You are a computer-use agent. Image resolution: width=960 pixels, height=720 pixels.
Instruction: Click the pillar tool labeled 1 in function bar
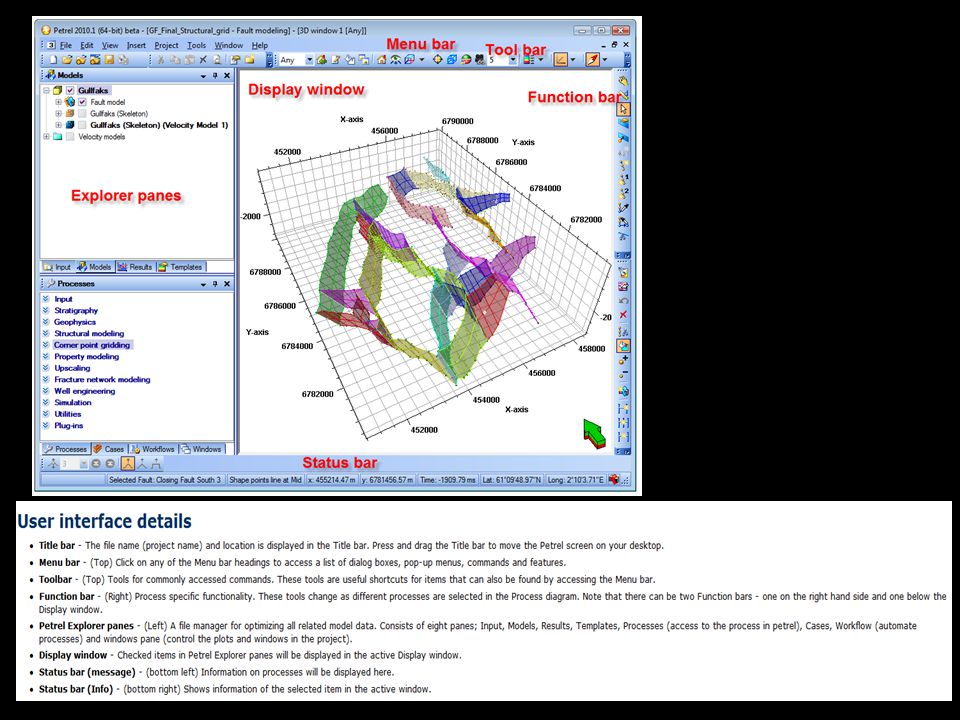623,179
